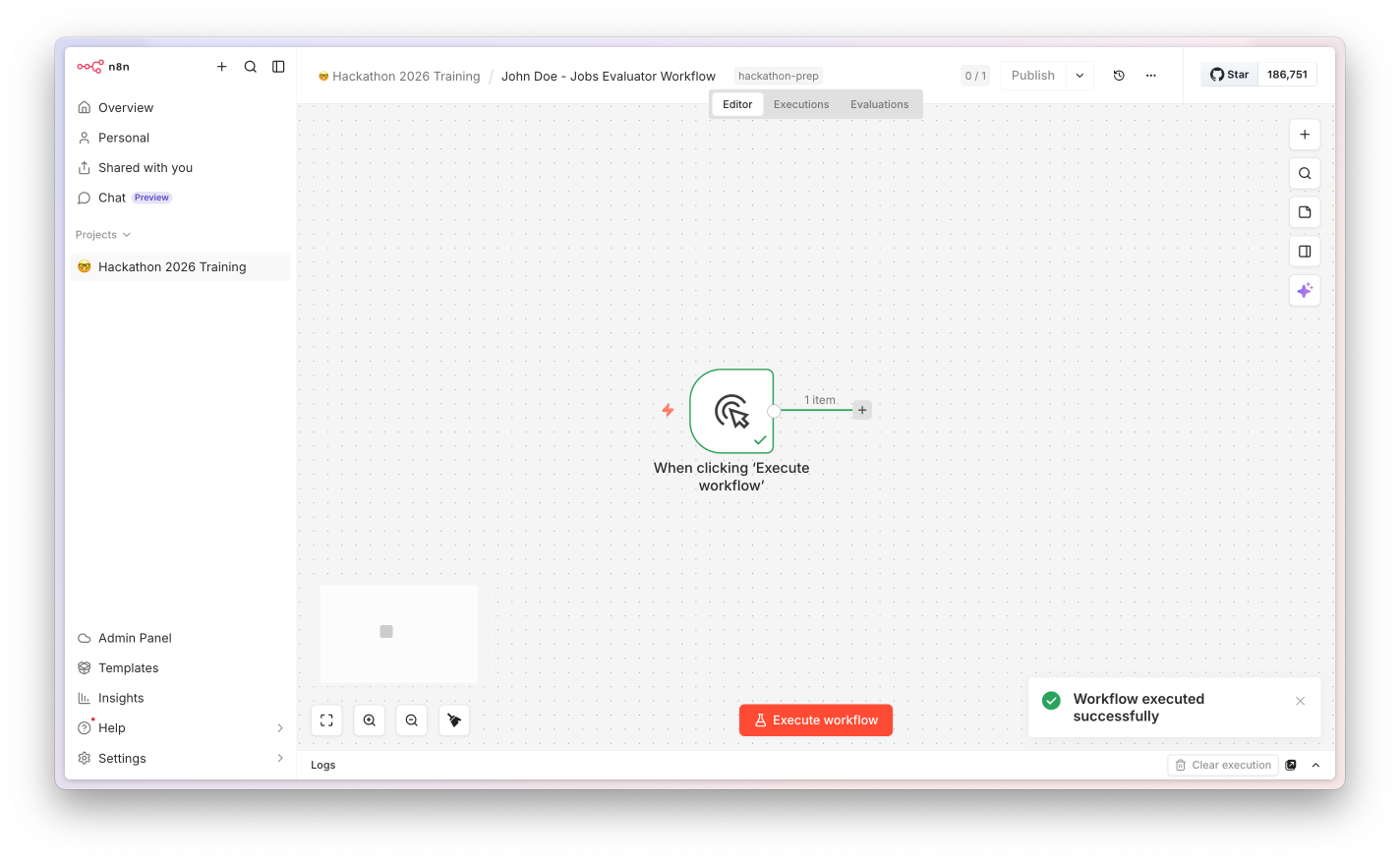Toggle the left sidebar collapse icon
Screen dimensions: 1400x862
(278, 67)
